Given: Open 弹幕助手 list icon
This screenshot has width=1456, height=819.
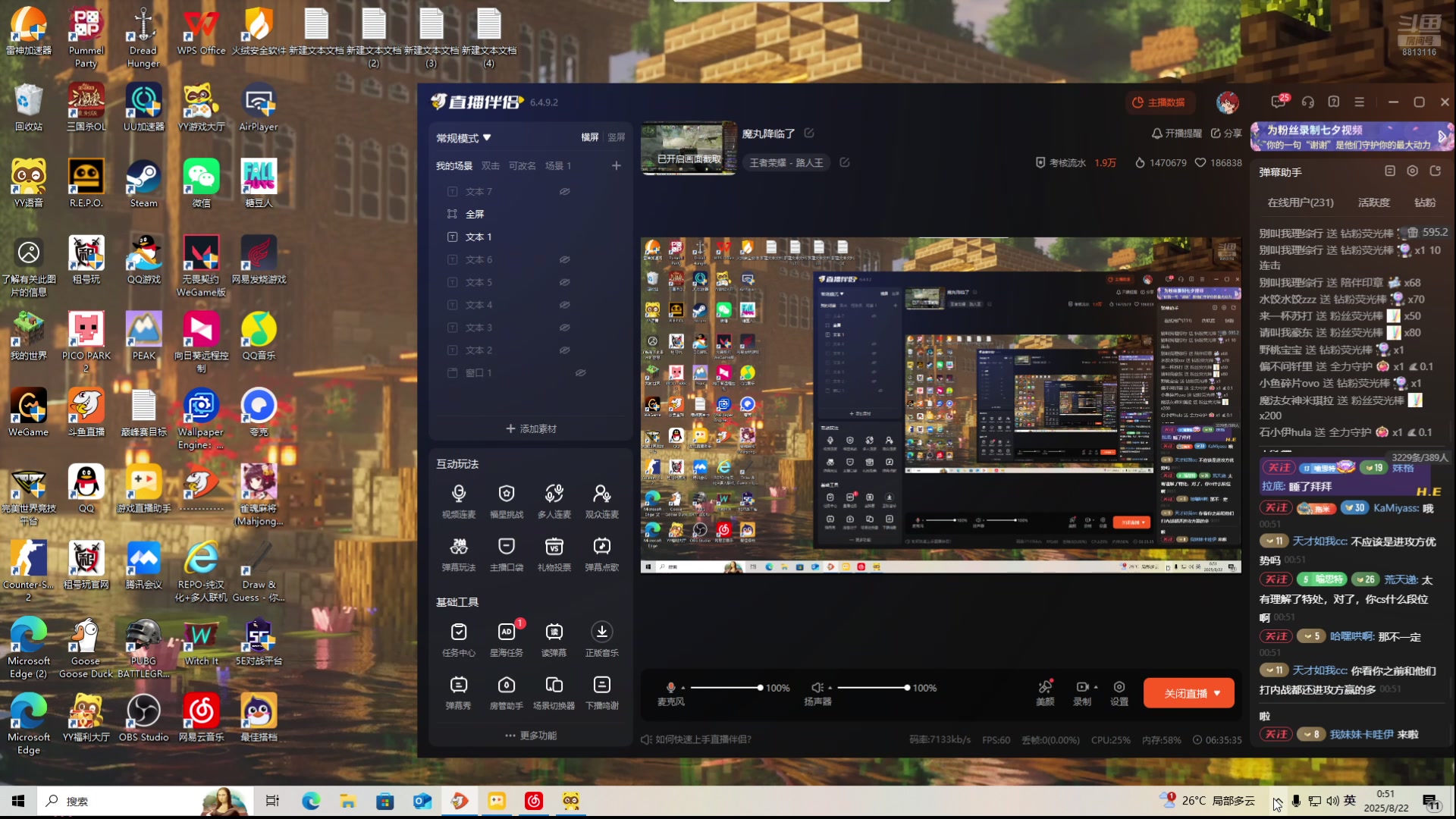Looking at the screenshot, I should 1390,171.
